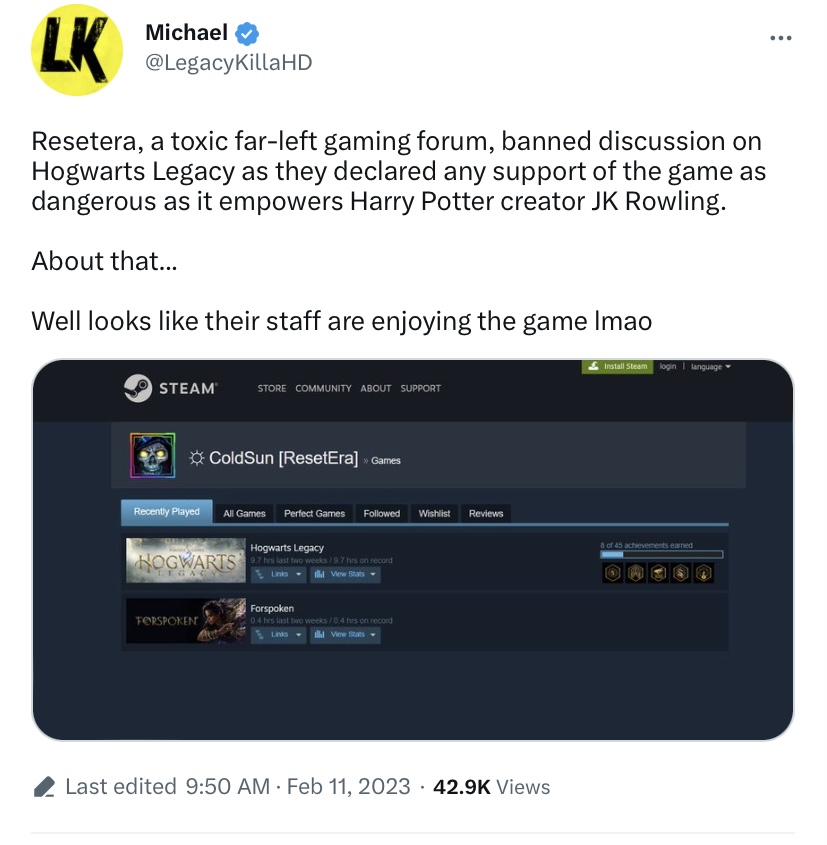The height and width of the screenshot is (845, 827).
Task: Expand the language dropdown
Action: [711, 366]
